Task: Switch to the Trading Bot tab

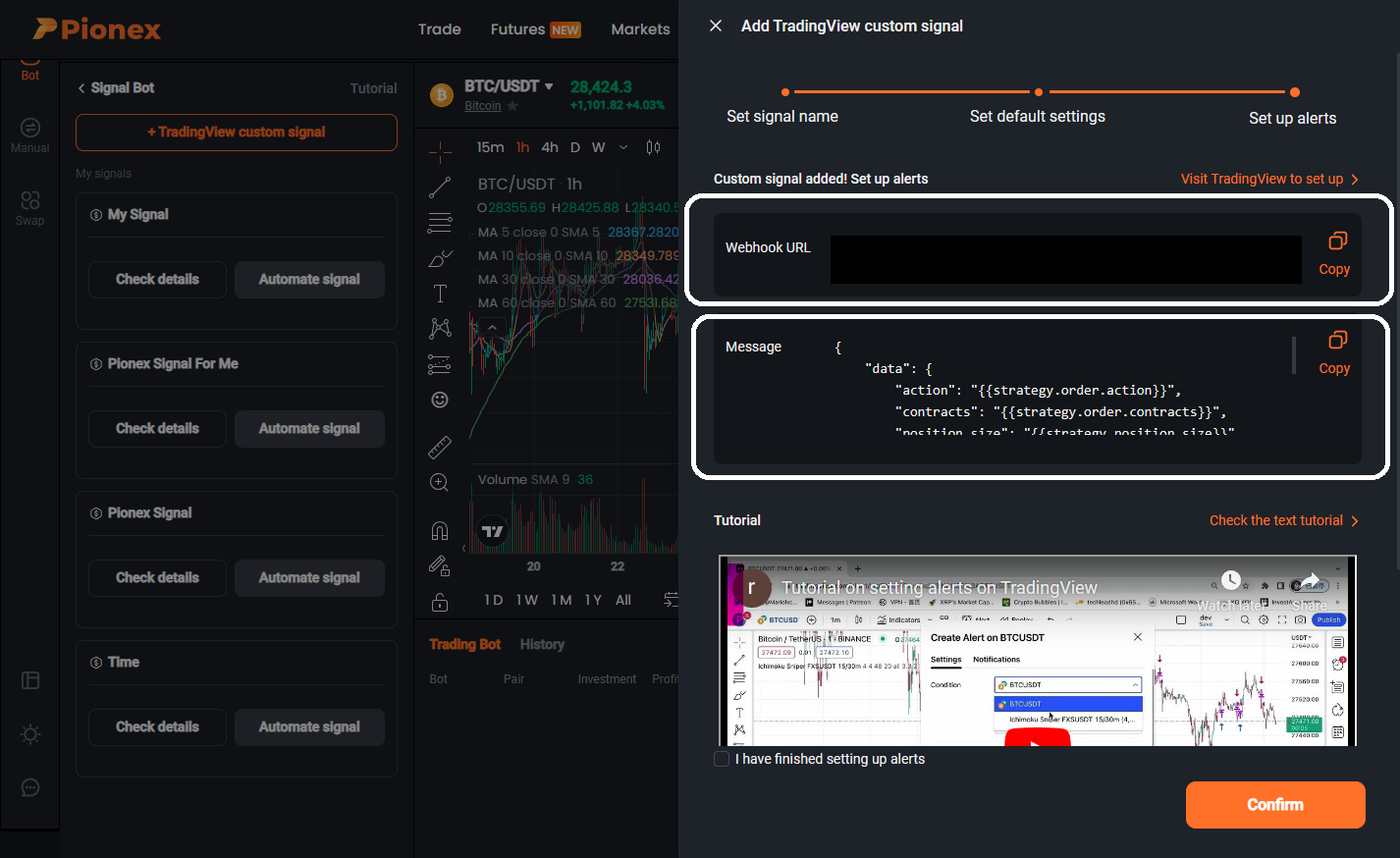Action: [x=464, y=644]
